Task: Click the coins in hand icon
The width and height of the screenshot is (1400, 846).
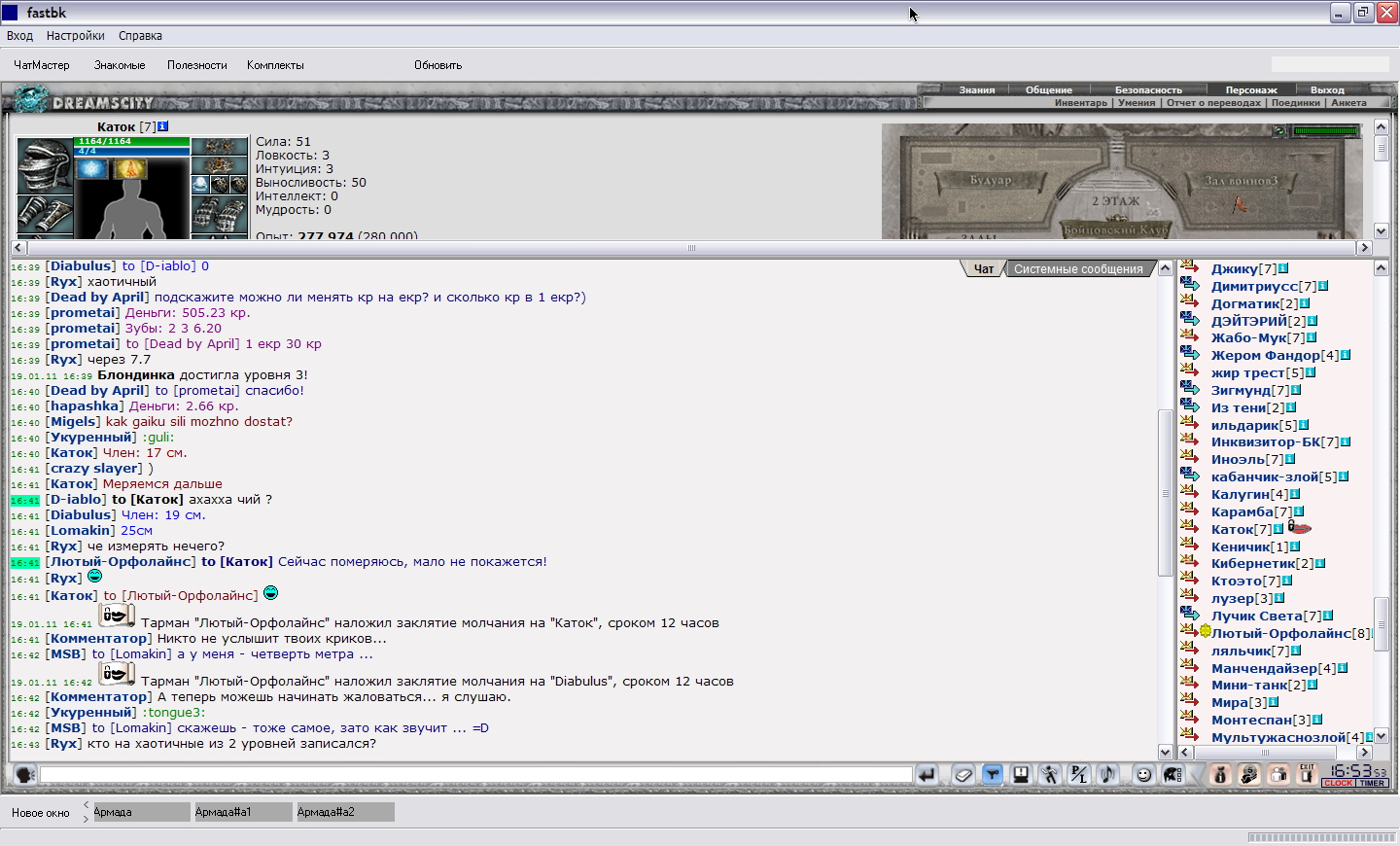Action: pos(1249,775)
